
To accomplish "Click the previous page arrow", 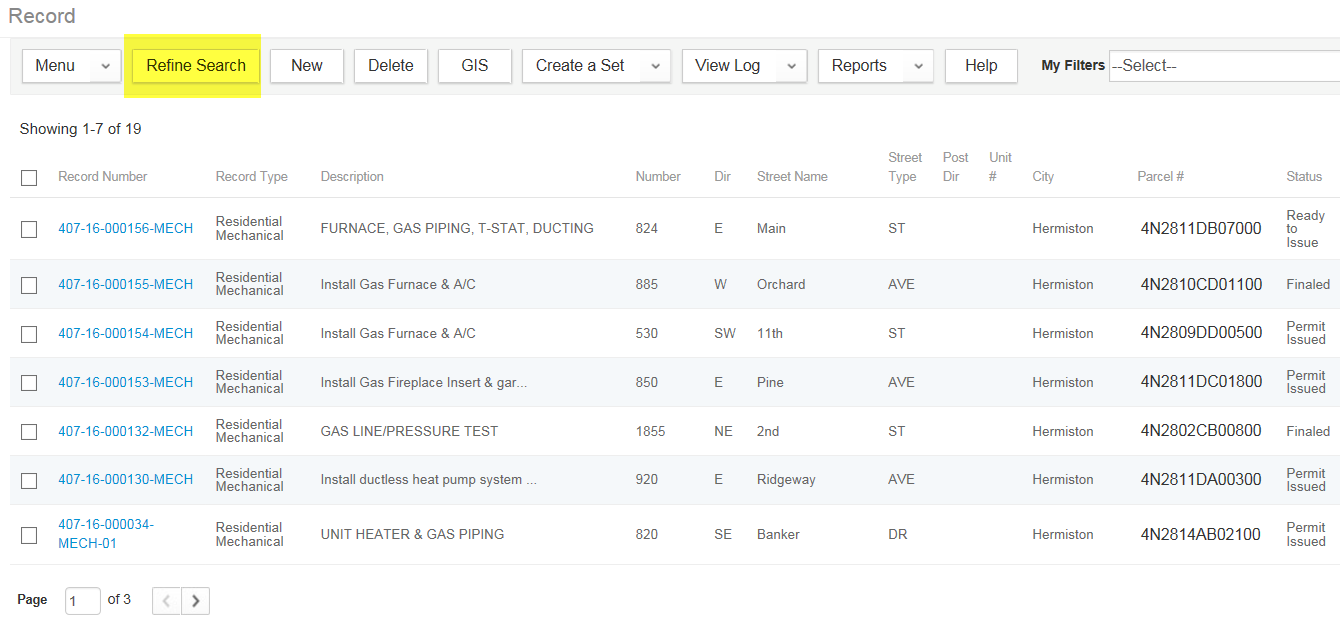I will coord(166,601).
